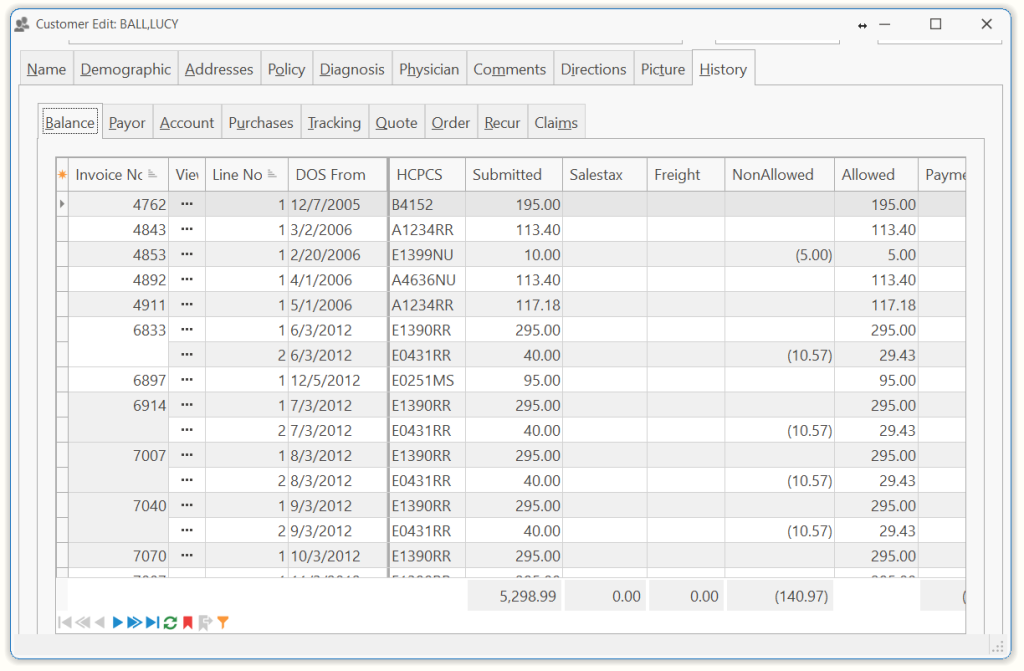Go to the next record blue arrow

click(x=118, y=622)
